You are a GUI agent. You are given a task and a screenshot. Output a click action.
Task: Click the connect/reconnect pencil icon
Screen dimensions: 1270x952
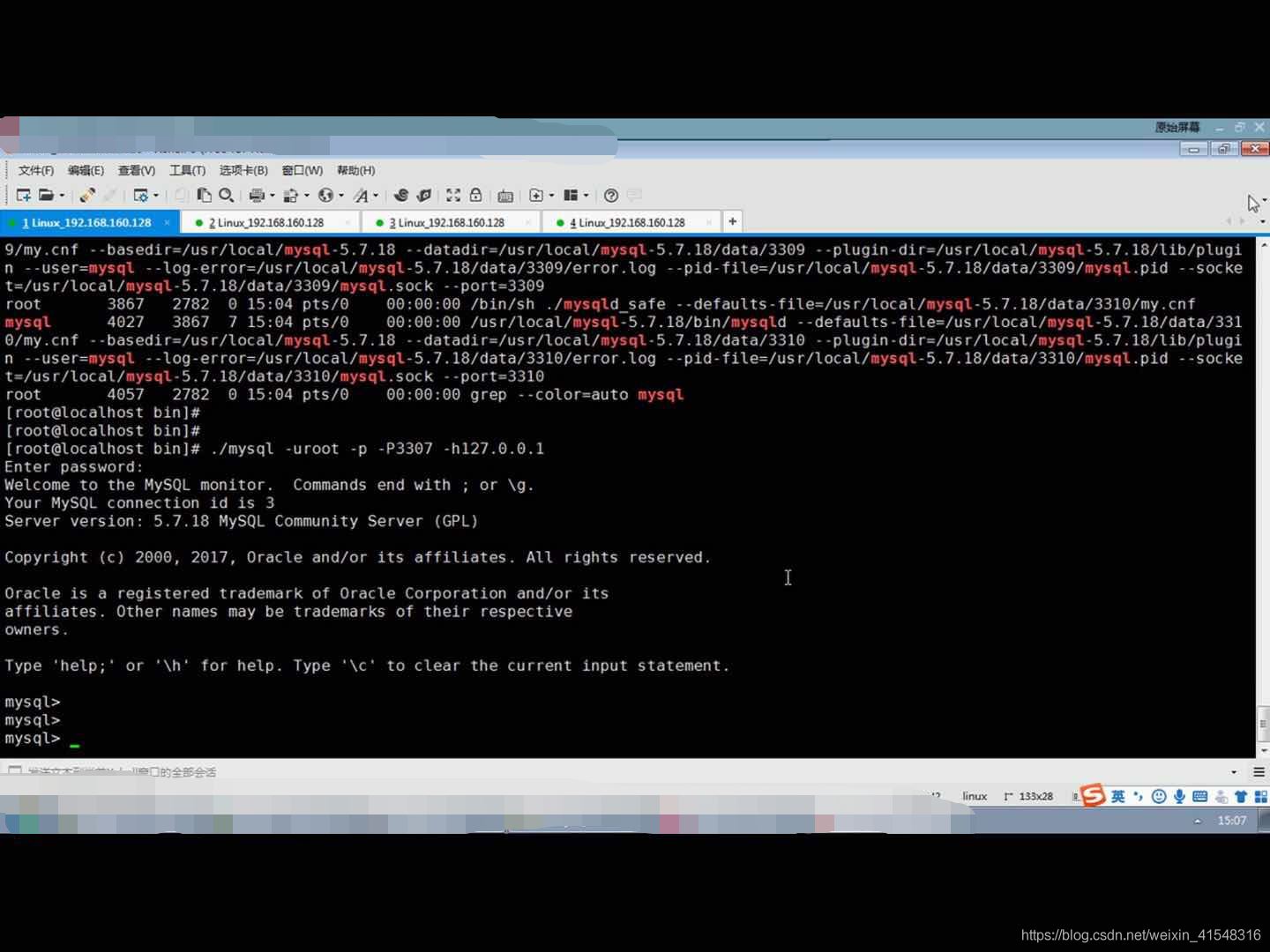[87, 195]
